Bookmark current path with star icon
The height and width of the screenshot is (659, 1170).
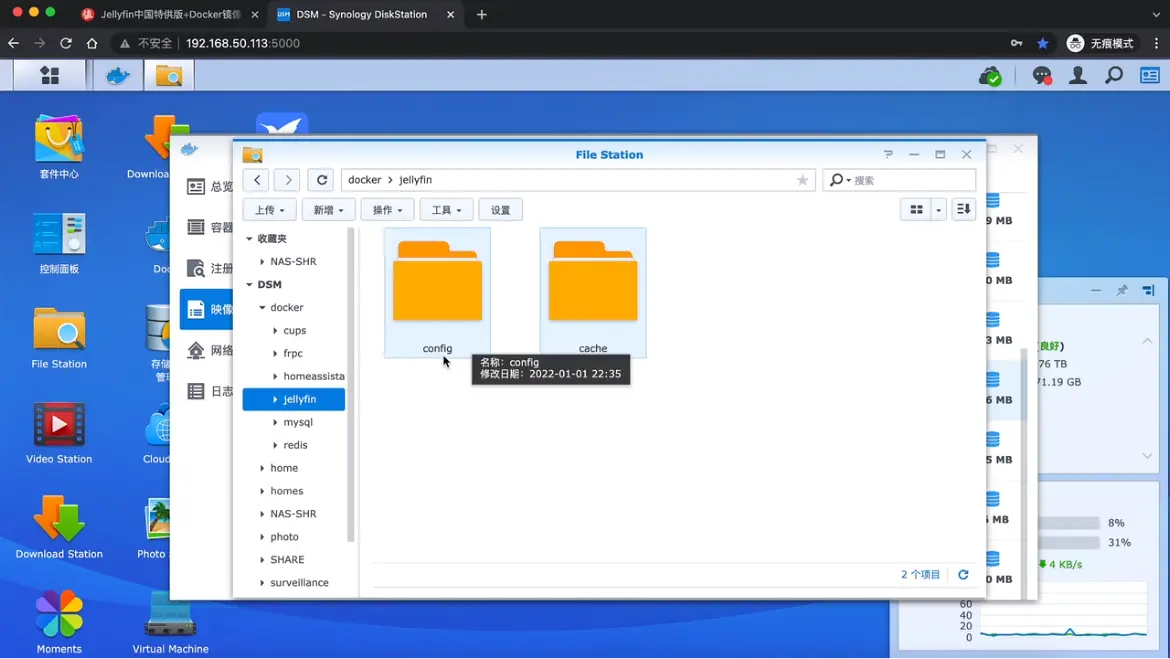802,180
